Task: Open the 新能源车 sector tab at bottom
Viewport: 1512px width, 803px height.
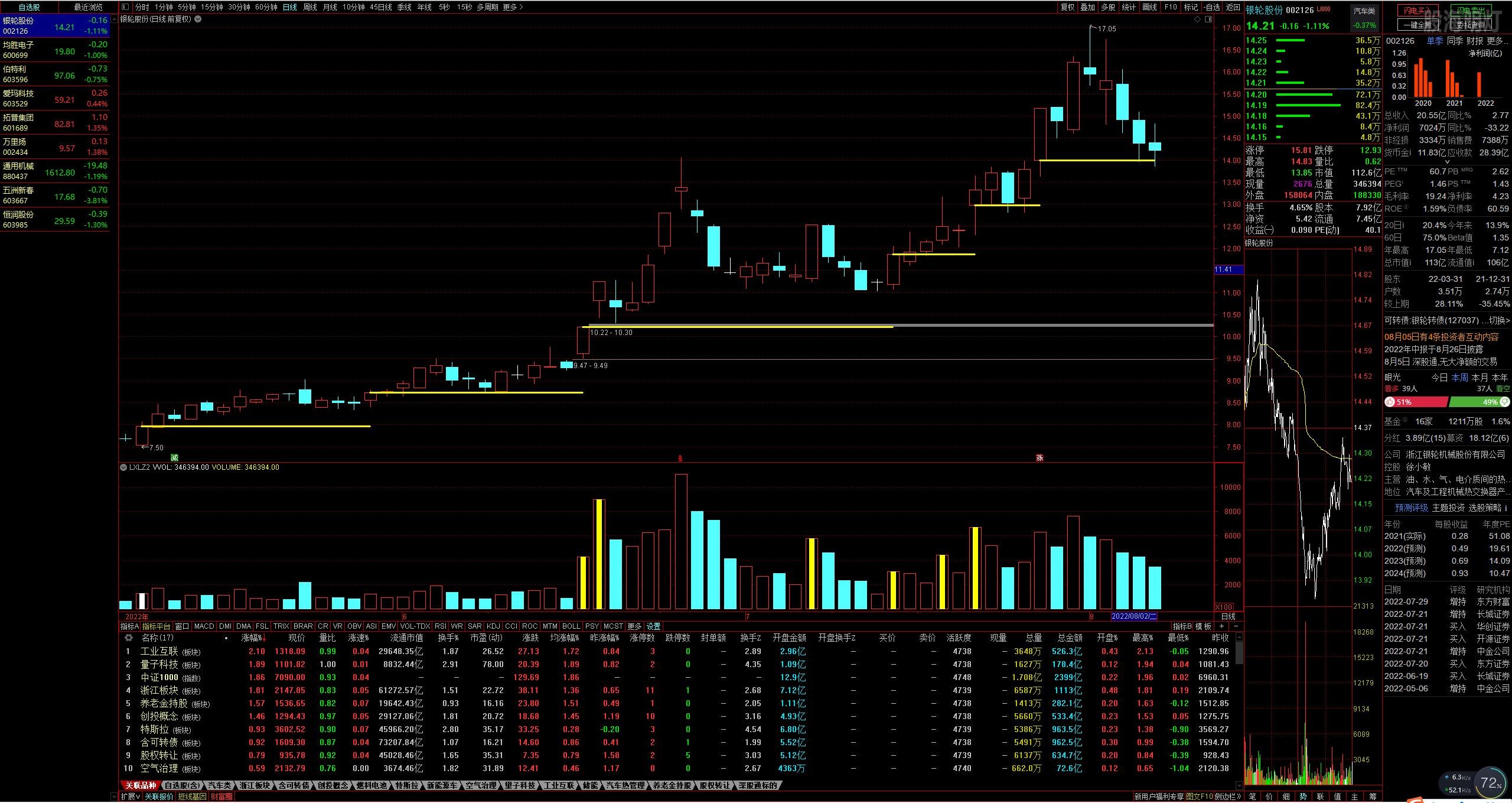Action: coord(441,785)
